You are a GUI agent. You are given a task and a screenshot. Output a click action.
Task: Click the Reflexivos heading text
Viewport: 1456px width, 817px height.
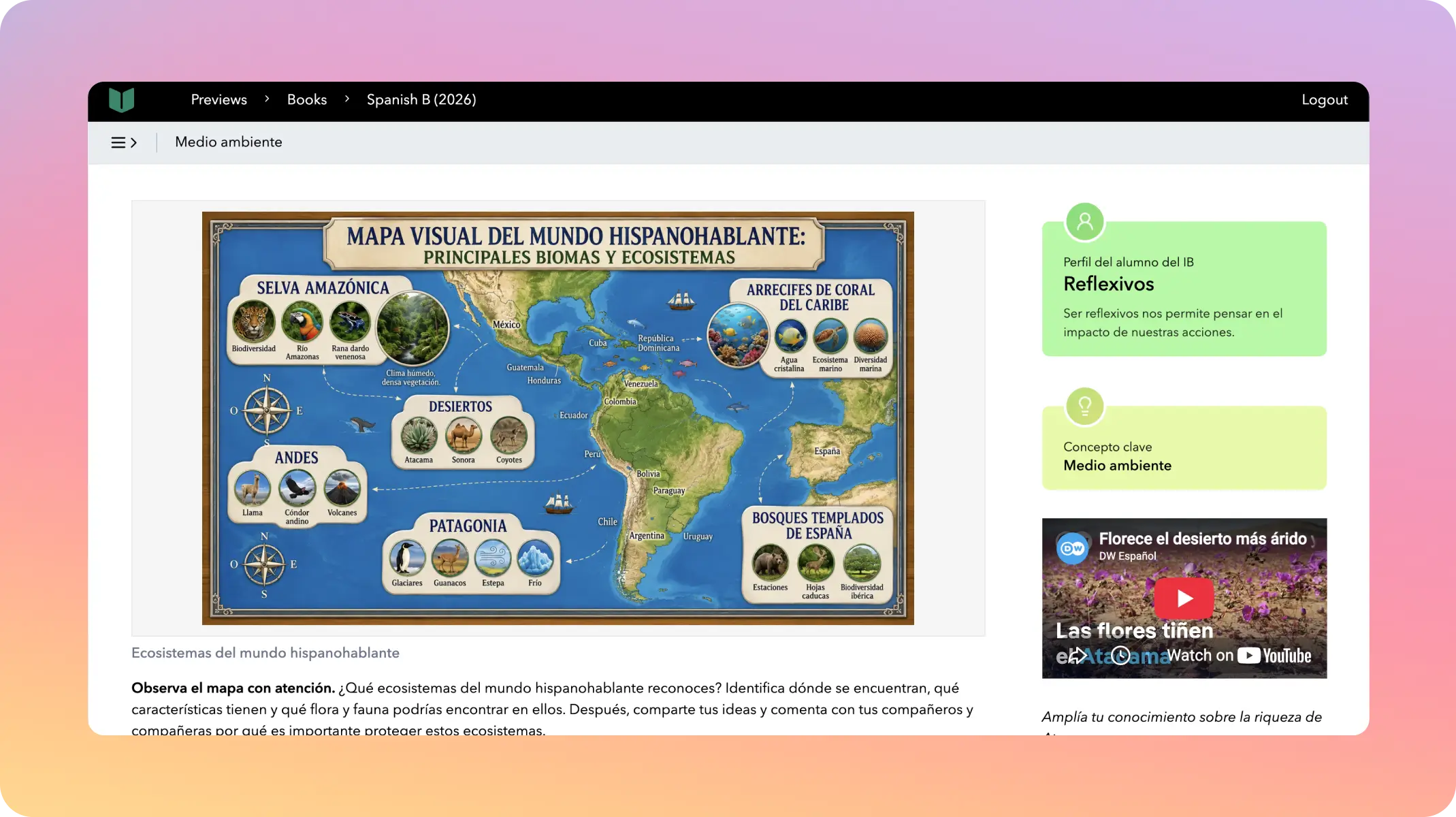pyautogui.click(x=1108, y=284)
